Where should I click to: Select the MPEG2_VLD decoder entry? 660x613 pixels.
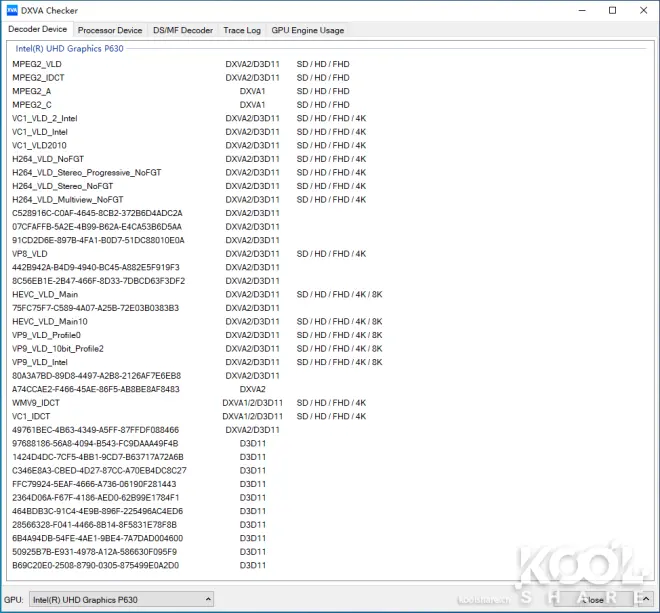[37, 64]
